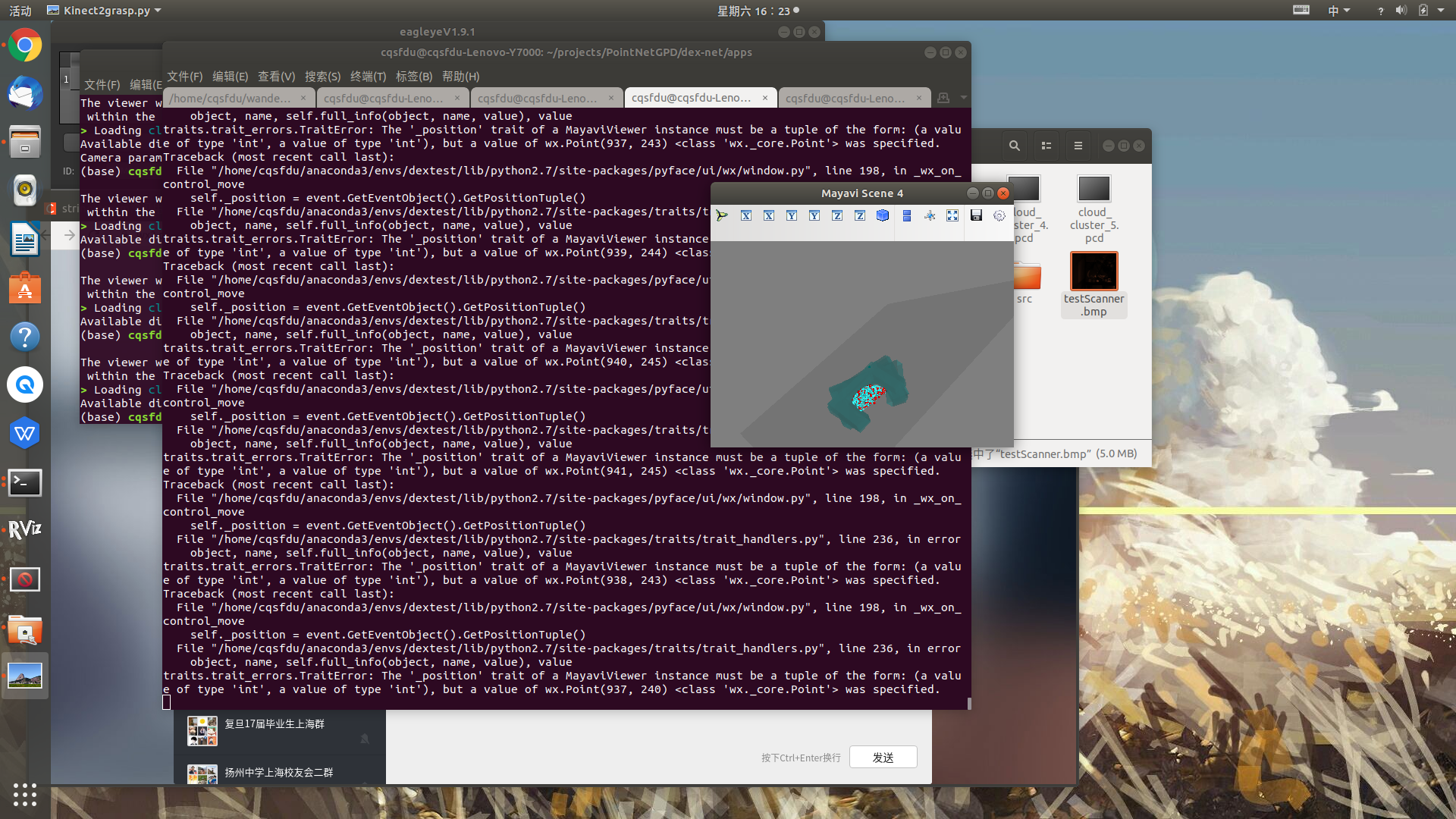
Task: Click the search icon in the file manager
Action: click(1014, 145)
